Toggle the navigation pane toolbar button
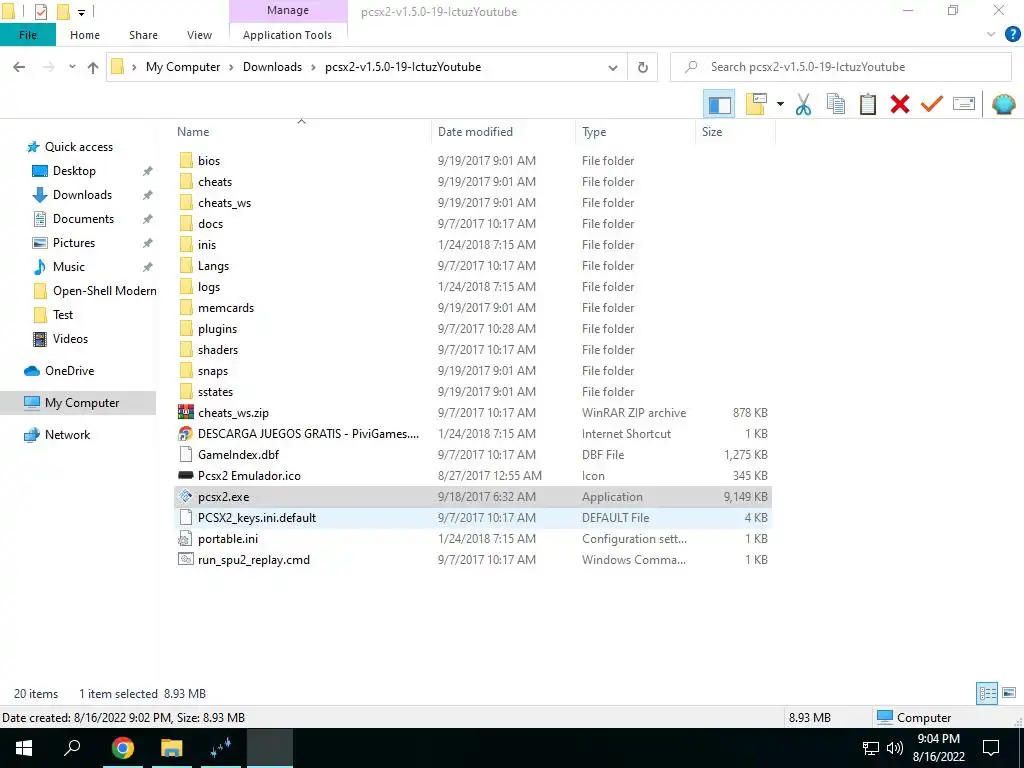 (x=719, y=104)
